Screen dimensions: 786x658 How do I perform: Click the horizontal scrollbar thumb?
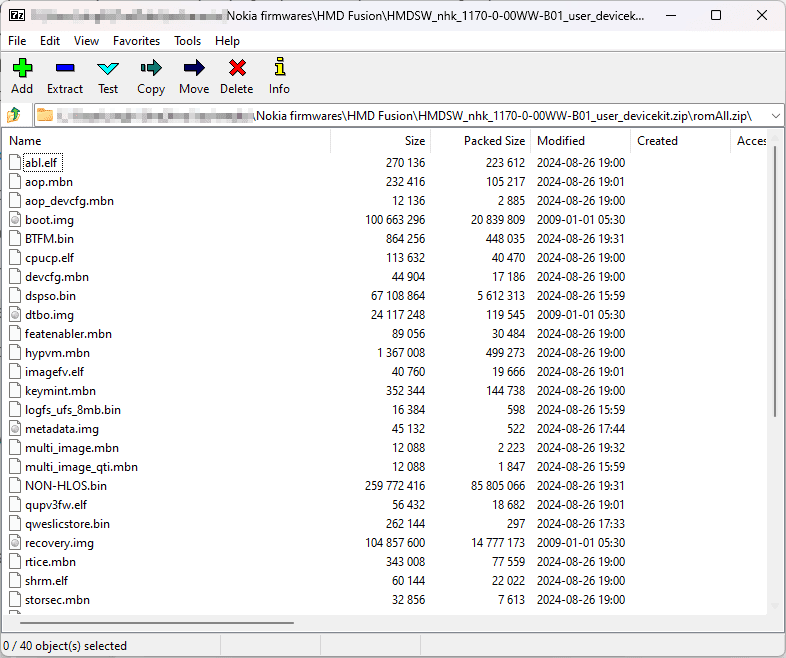[x=157, y=623]
